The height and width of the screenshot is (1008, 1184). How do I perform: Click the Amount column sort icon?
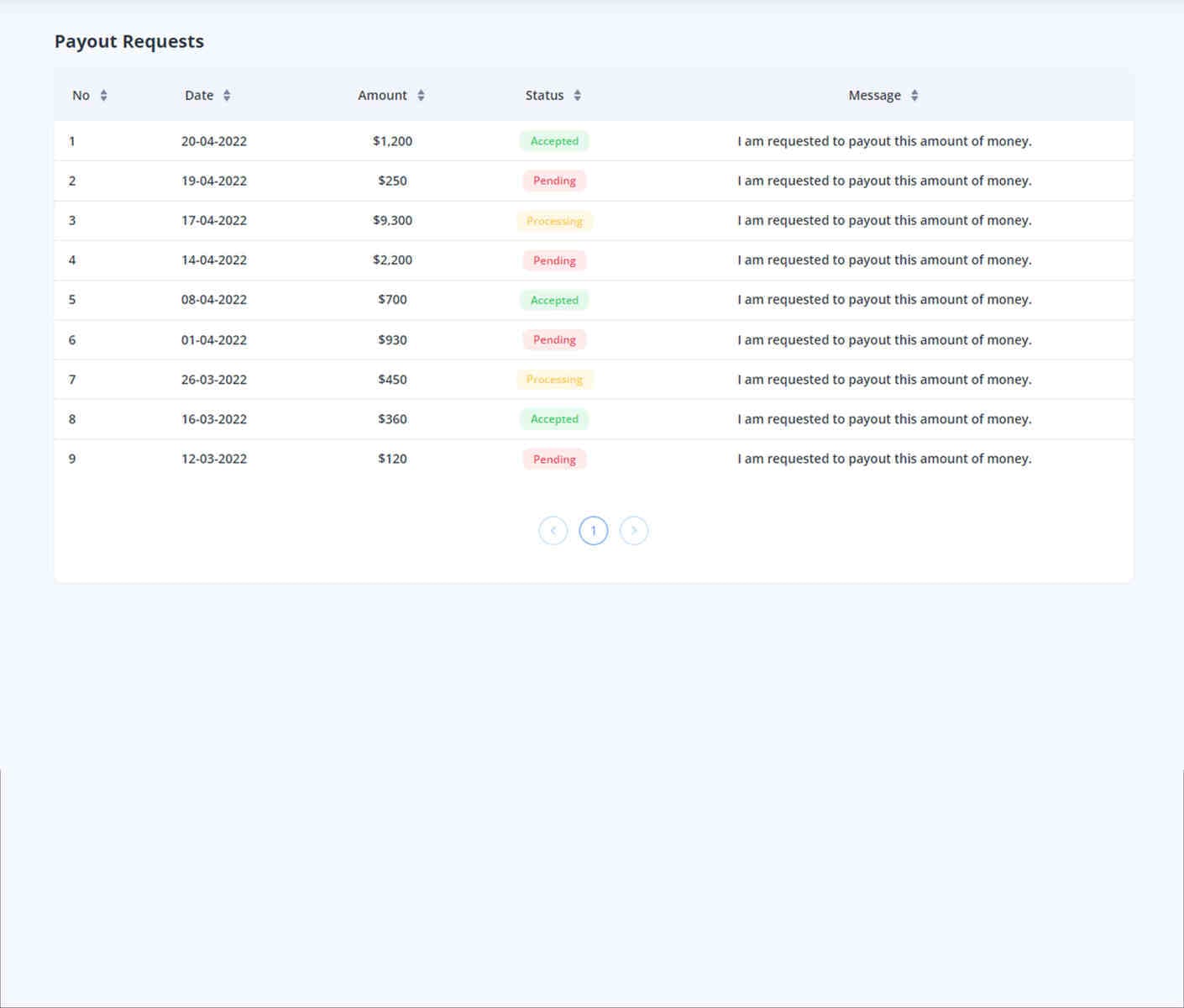421,95
